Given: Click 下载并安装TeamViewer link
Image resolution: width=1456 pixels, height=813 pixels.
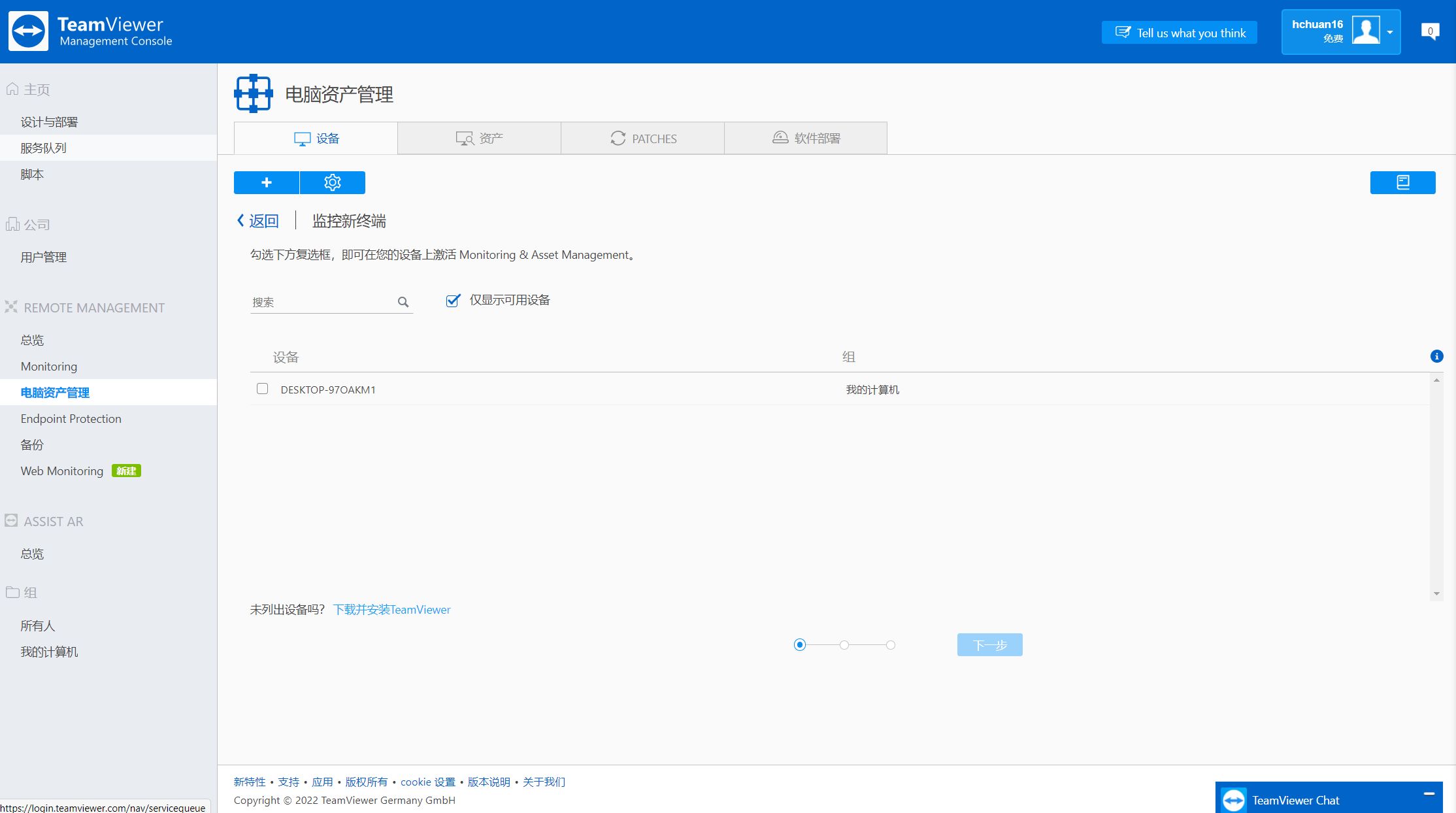Looking at the screenshot, I should click(391, 609).
